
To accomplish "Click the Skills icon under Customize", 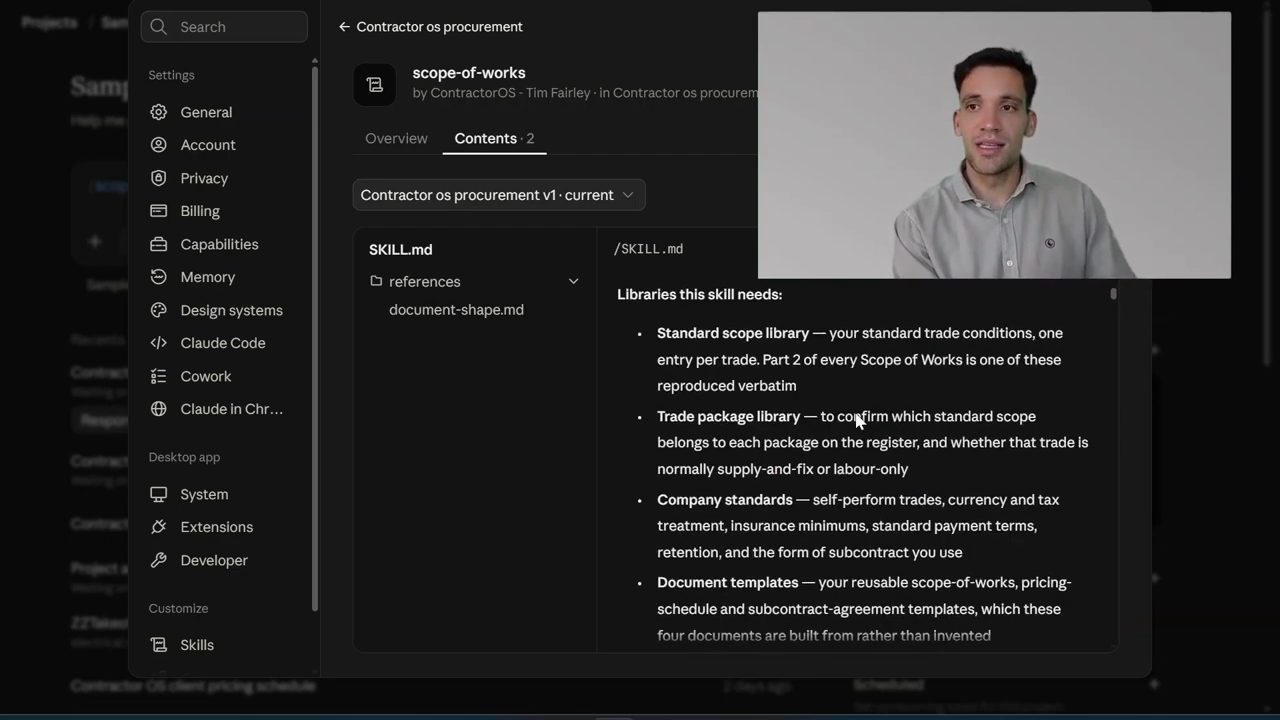I will (x=158, y=645).
